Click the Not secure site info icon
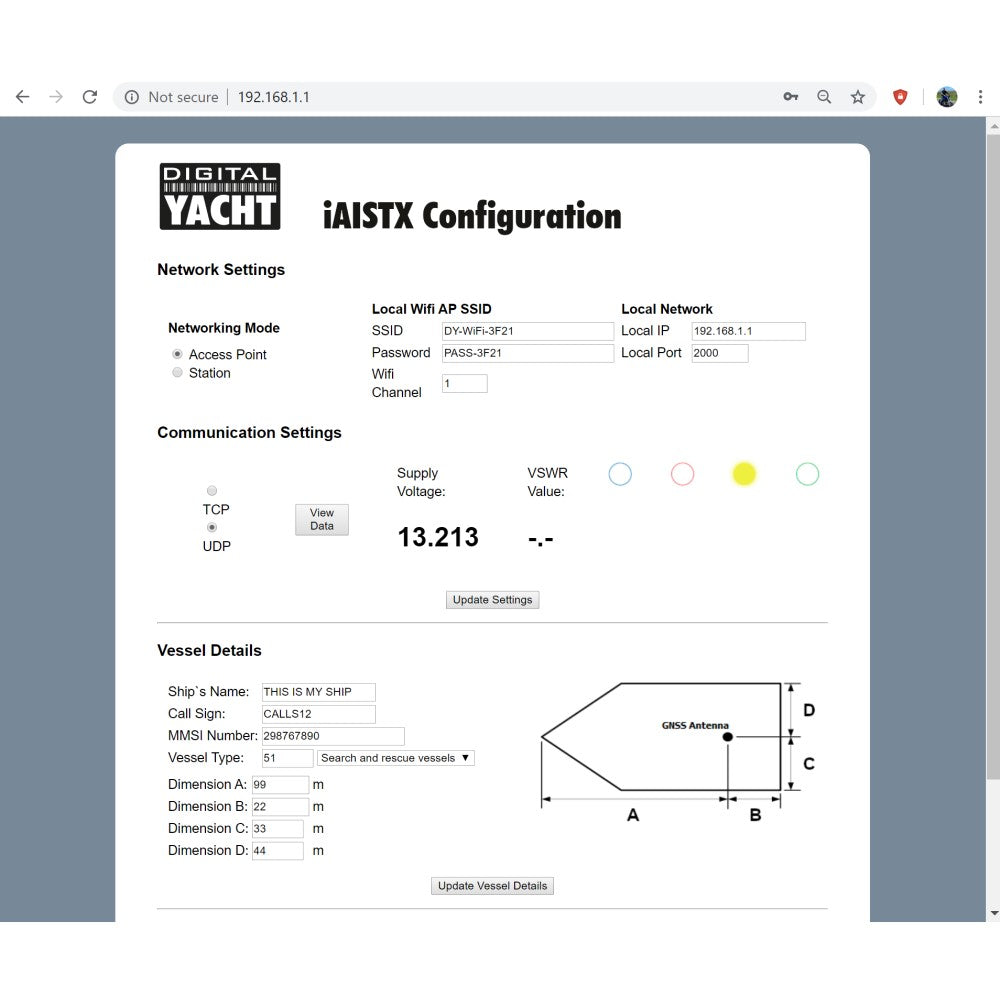The width and height of the screenshot is (1000, 1000). [x=131, y=97]
